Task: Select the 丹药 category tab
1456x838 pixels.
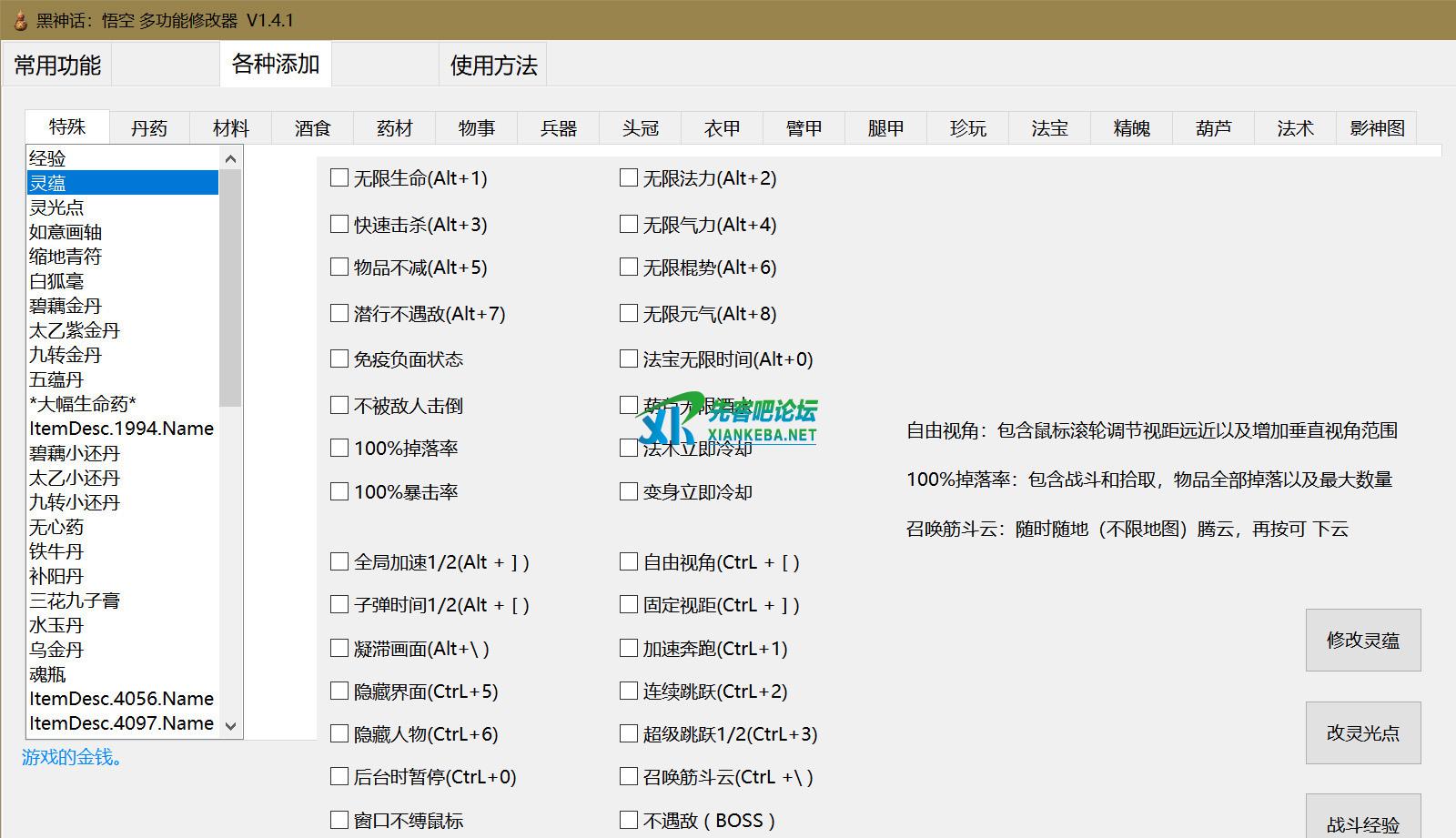Action: pos(149,128)
